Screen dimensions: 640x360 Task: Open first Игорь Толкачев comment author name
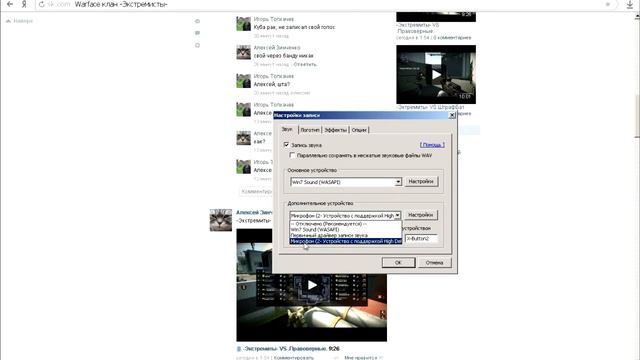tap(273, 19)
